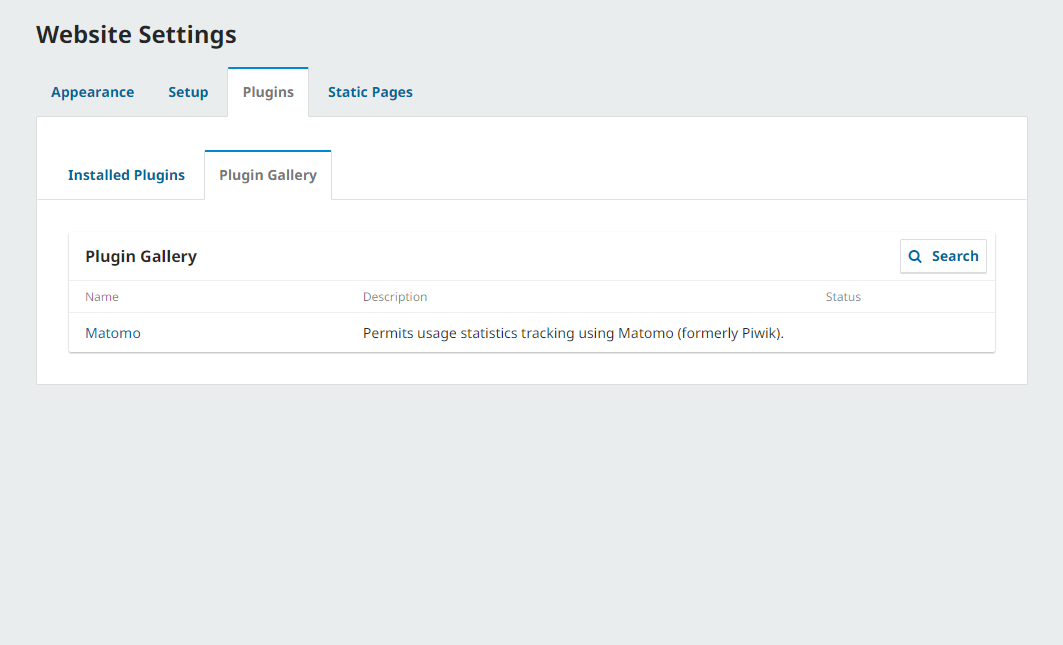Open the Matomo plugin link
The height and width of the screenshot is (645, 1063).
tap(113, 333)
